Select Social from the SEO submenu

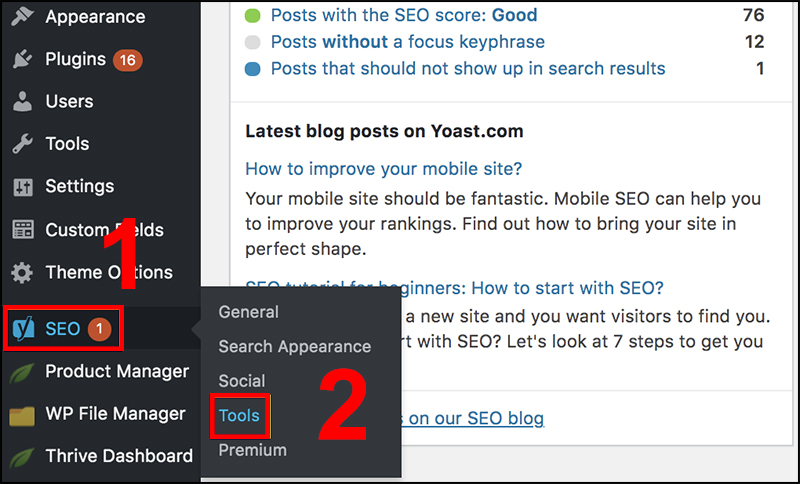242,381
